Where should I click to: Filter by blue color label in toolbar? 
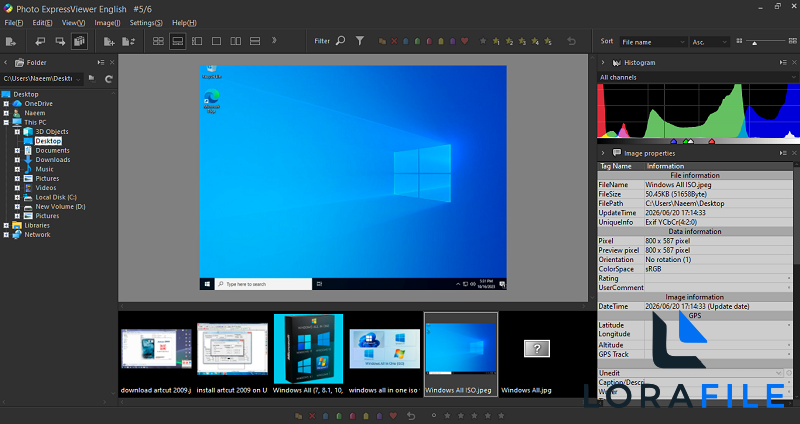(406, 41)
